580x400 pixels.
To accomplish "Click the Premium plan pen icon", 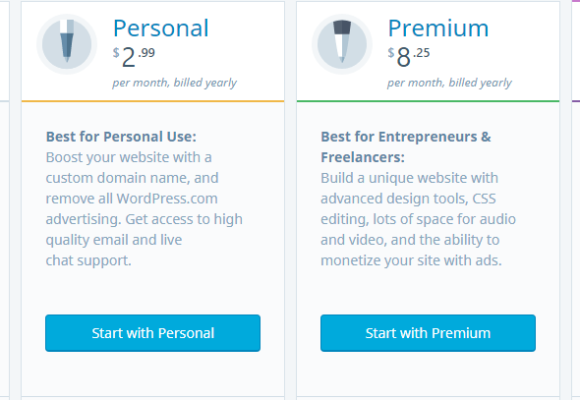I will [x=342, y=44].
